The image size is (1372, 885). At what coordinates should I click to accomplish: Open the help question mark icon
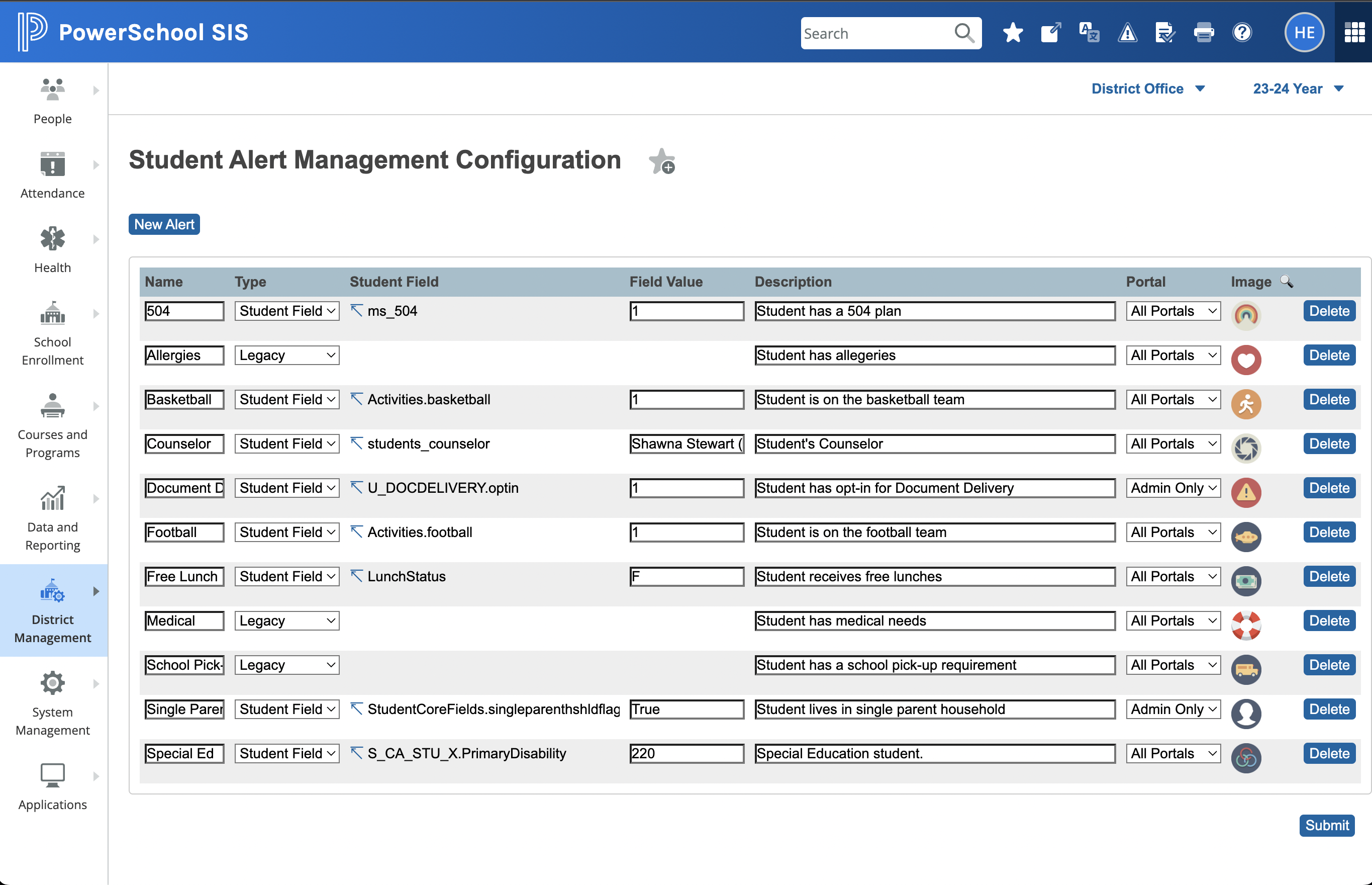pyautogui.click(x=1242, y=33)
